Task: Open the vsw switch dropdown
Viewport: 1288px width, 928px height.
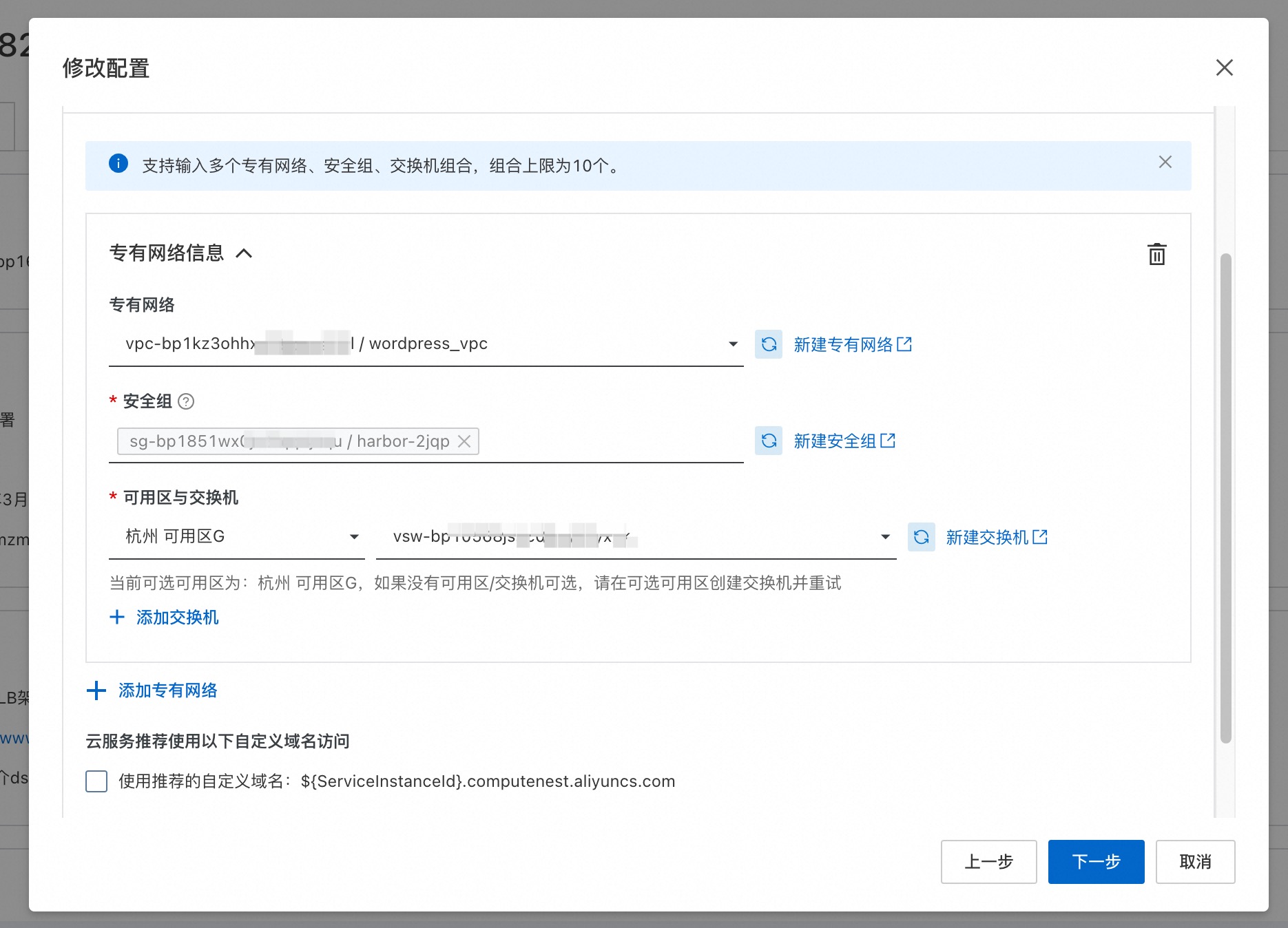Action: 636,536
